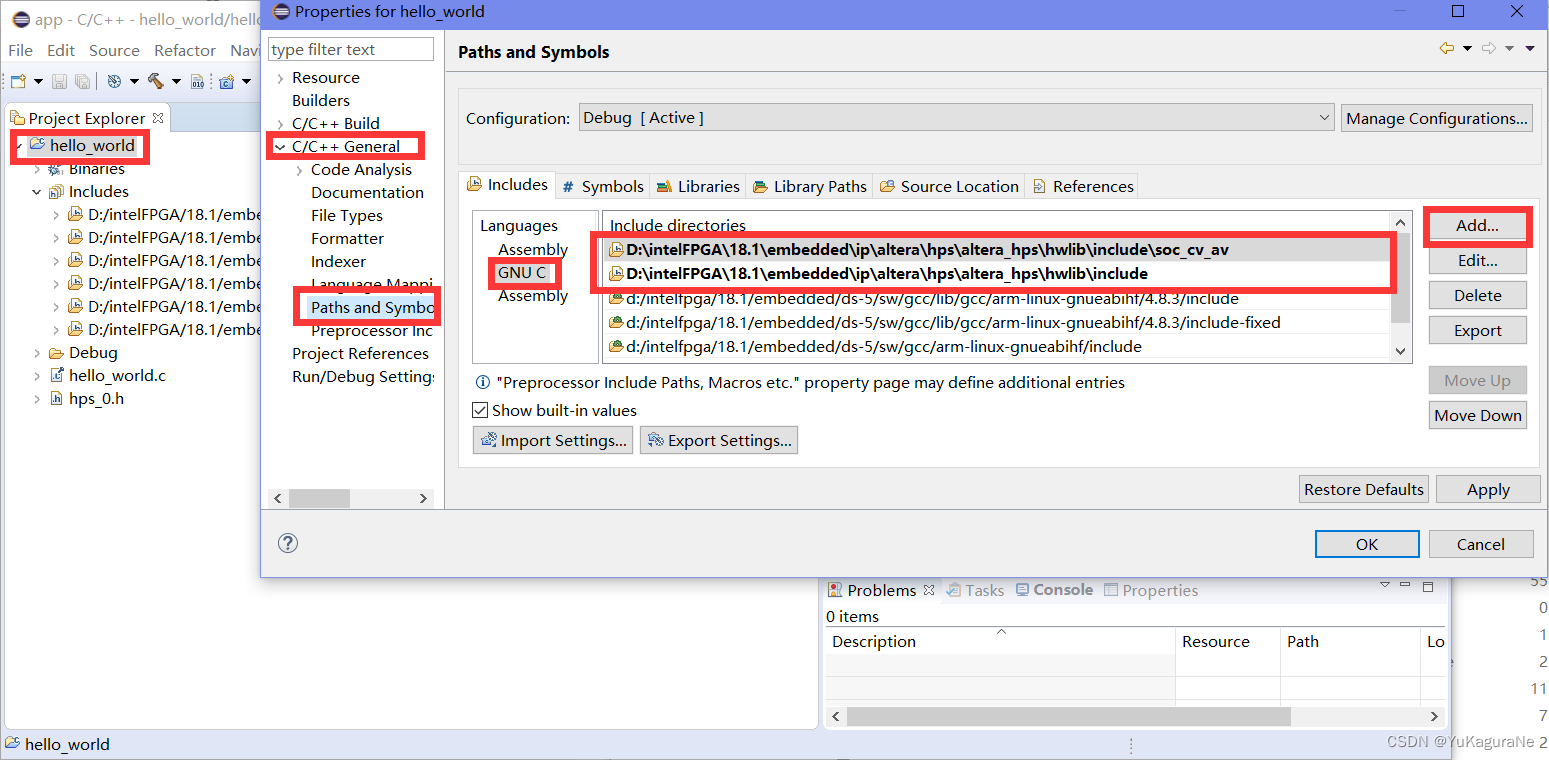Image resolution: width=1549 pixels, height=760 pixels.
Task: Click the Save toolbar icon
Action: (x=60, y=81)
